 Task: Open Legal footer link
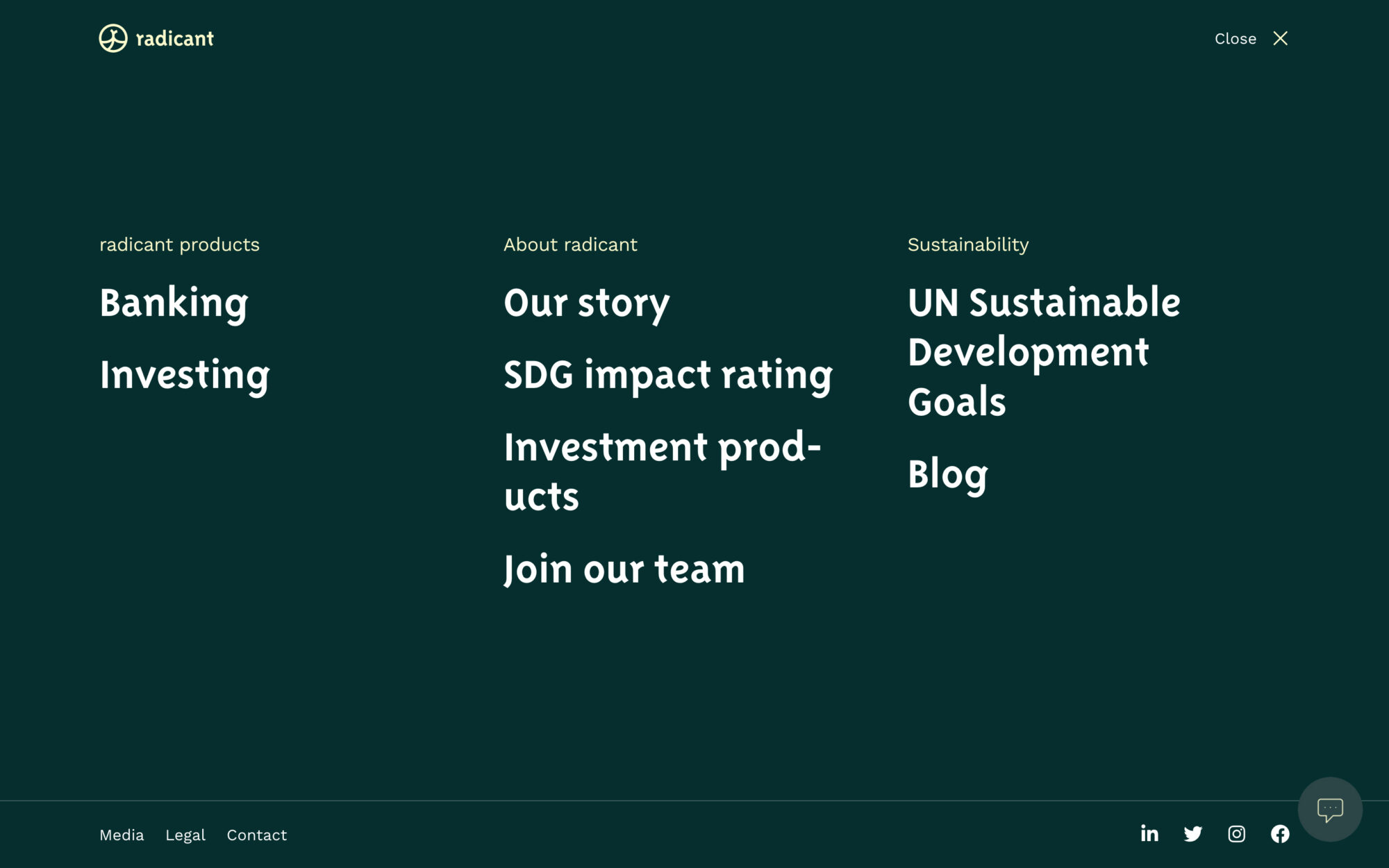coord(185,835)
